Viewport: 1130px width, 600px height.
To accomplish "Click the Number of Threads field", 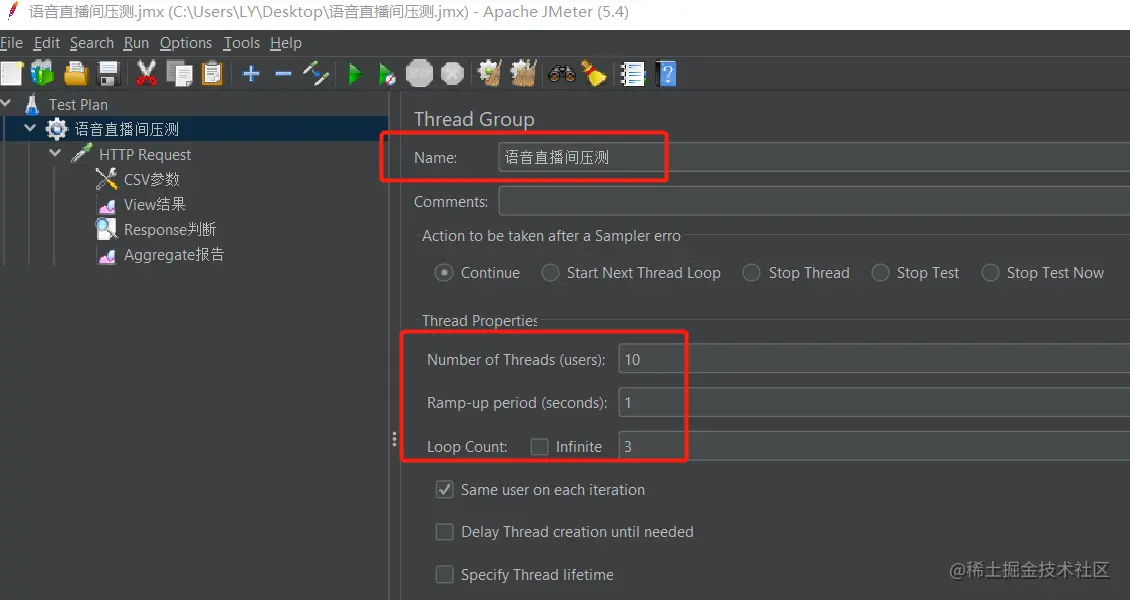I will pyautogui.click(x=874, y=359).
